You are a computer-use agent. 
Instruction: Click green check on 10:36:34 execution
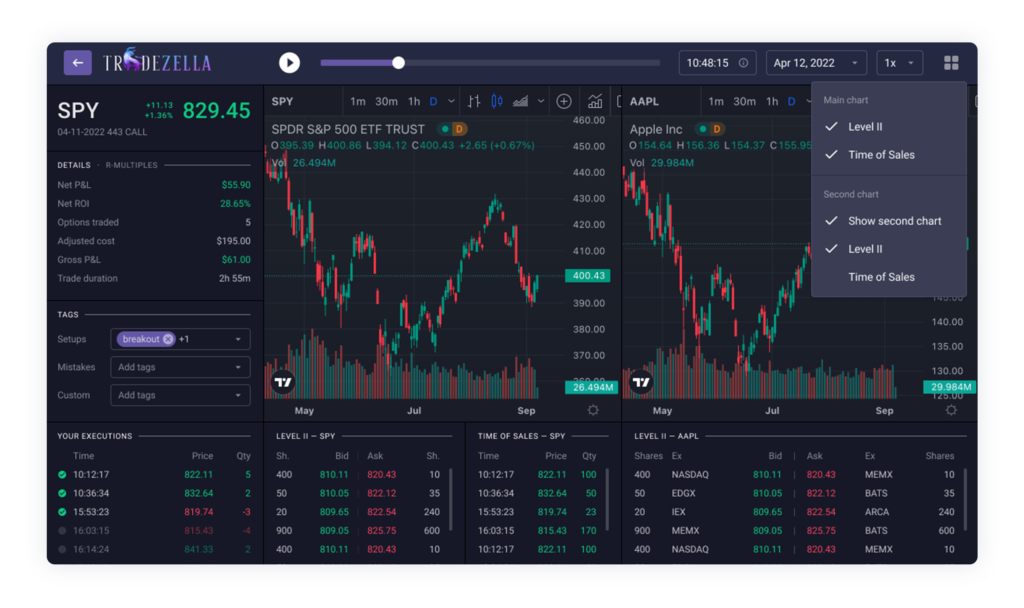(x=62, y=493)
